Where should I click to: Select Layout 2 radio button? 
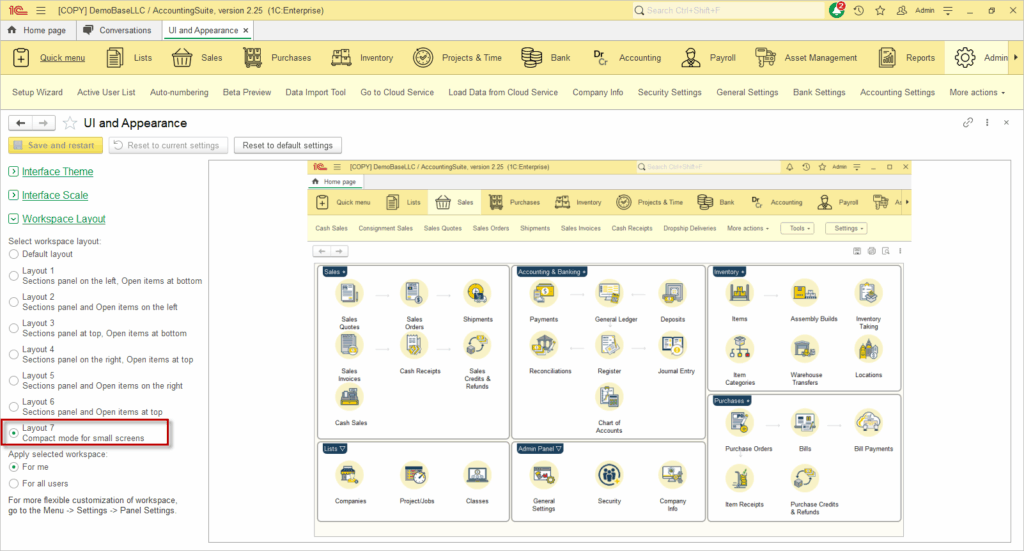pos(14,302)
